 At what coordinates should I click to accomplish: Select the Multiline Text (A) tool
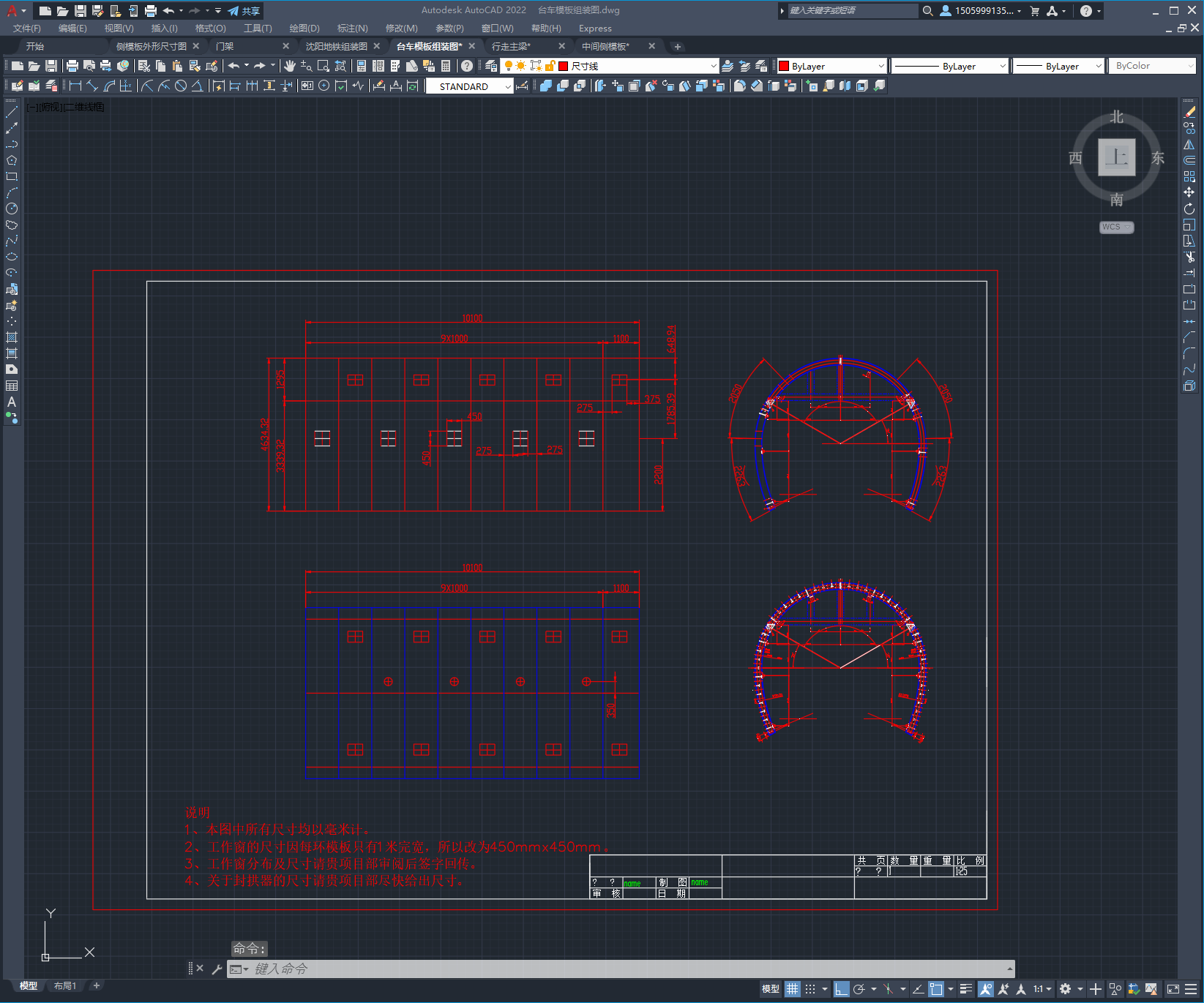pyautogui.click(x=12, y=402)
